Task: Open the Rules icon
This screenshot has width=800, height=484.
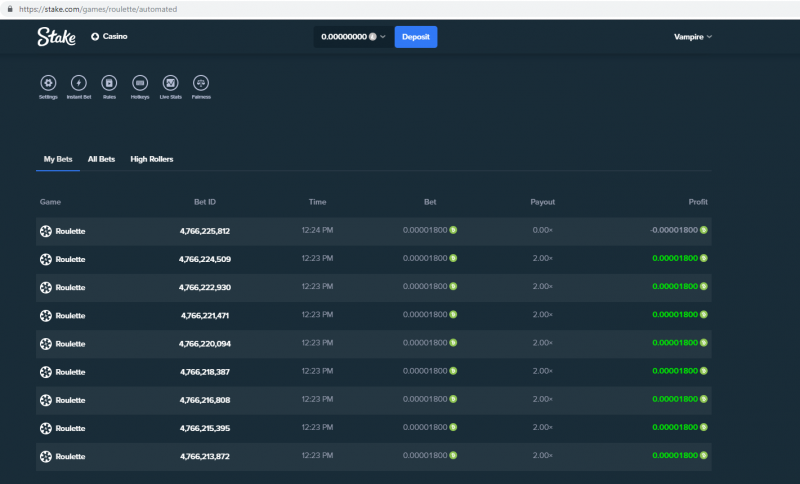Action: 109,83
